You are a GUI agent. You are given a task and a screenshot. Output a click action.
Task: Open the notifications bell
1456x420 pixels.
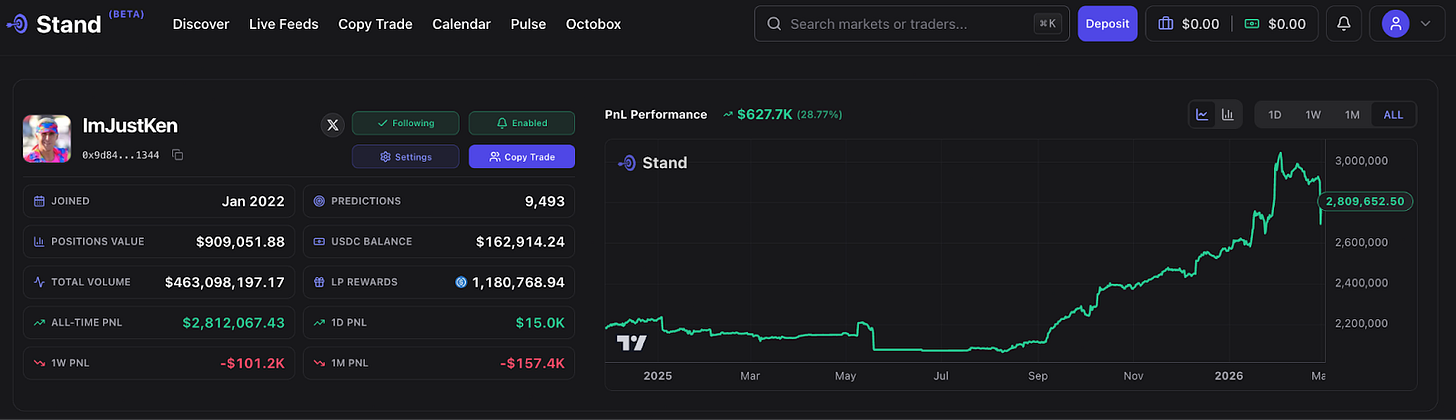[x=1344, y=24]
